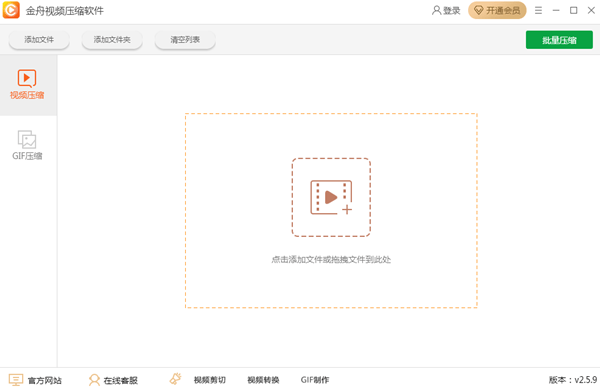The width and height of the screenshot is (600, 387).
Task: Open the 在线客服 link label
Action: [x=121, y=380]
